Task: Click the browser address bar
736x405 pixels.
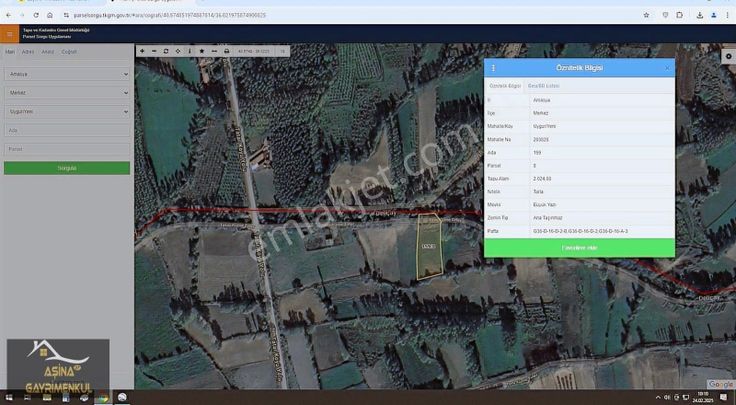Action: (x=352, y=15)
